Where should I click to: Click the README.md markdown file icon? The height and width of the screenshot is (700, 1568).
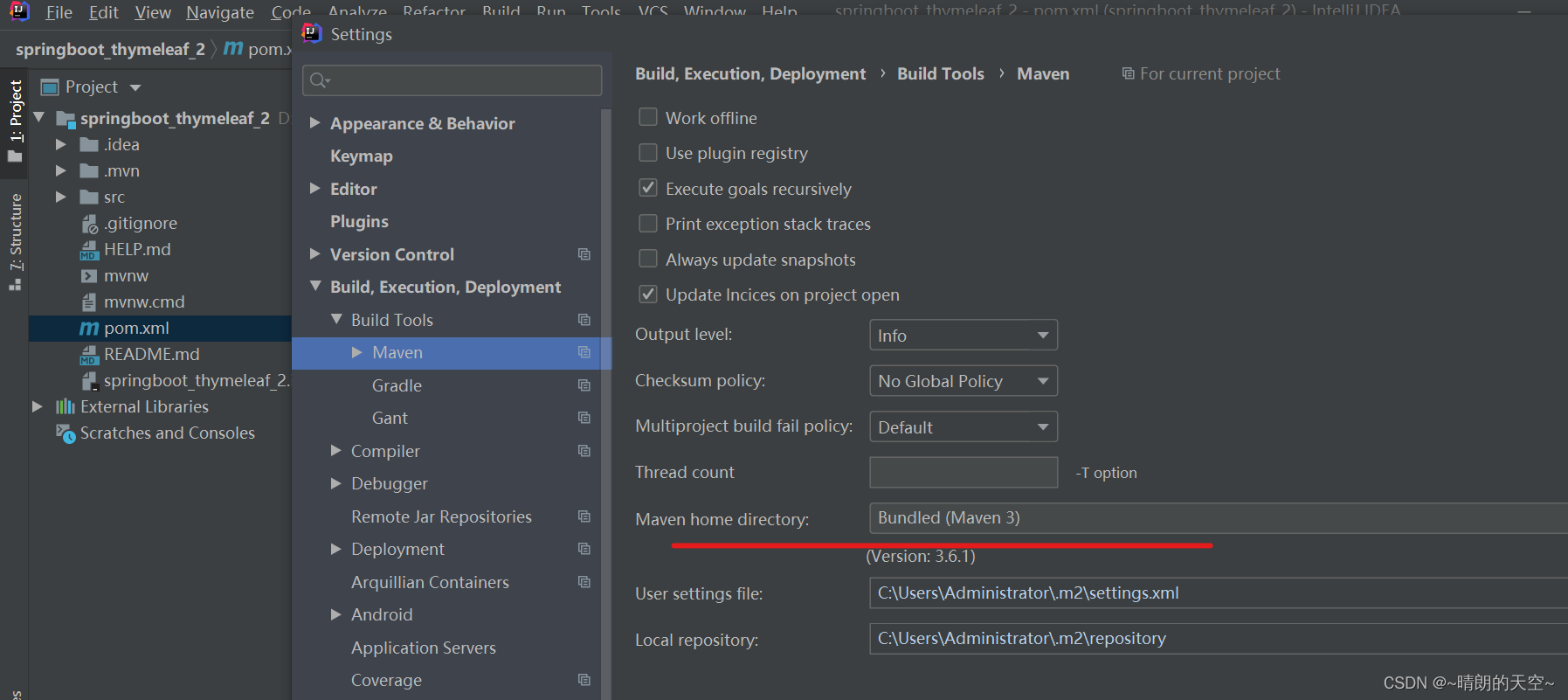(x=89, y=355)
